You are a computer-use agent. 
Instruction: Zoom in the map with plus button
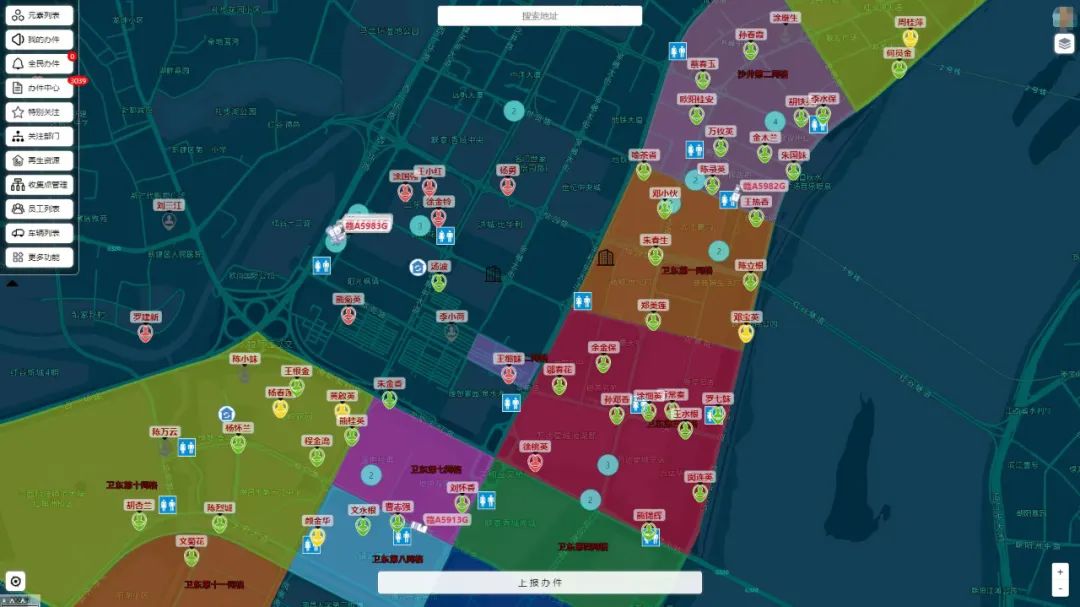(1060, 571)
